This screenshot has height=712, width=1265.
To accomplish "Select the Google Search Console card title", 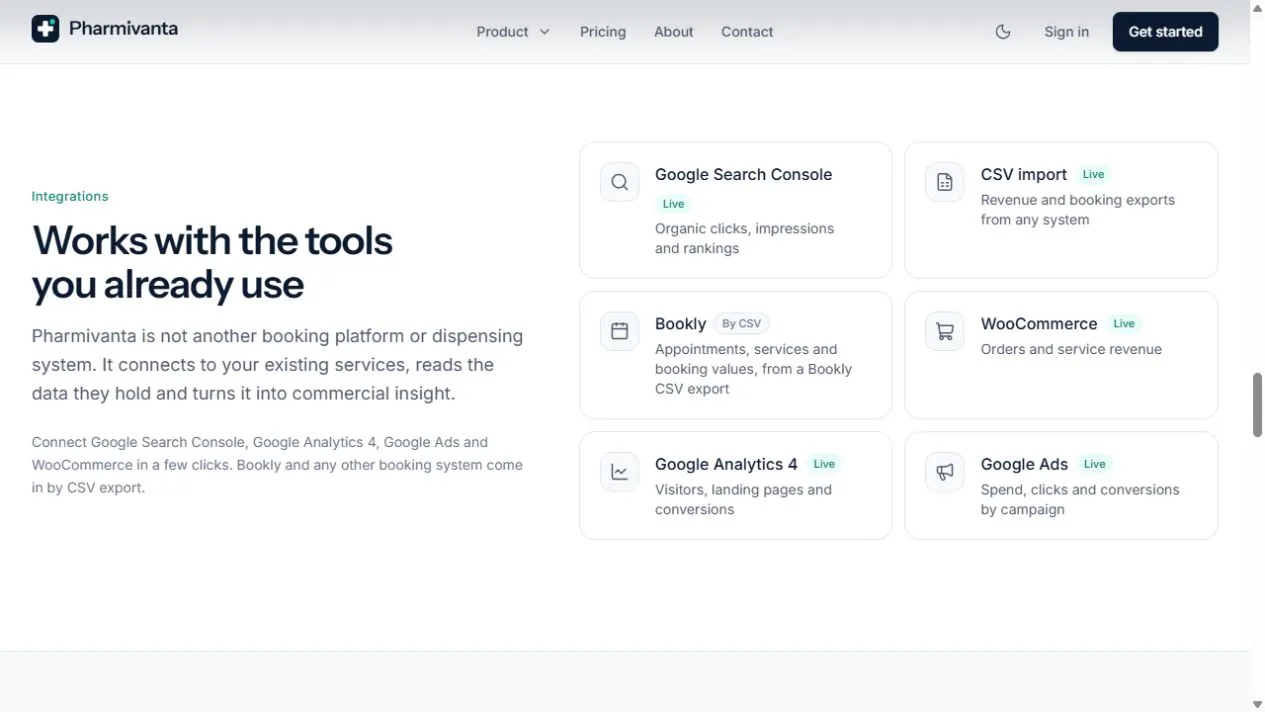I will (x=743, y=174).
